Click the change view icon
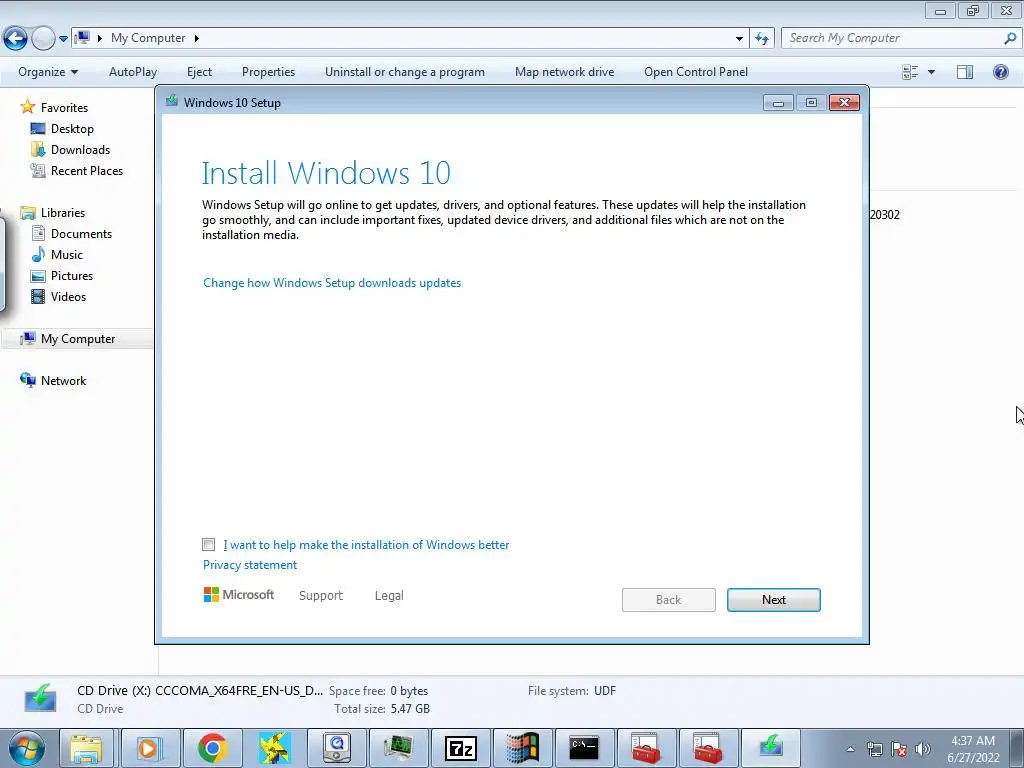 click(910, 72)
